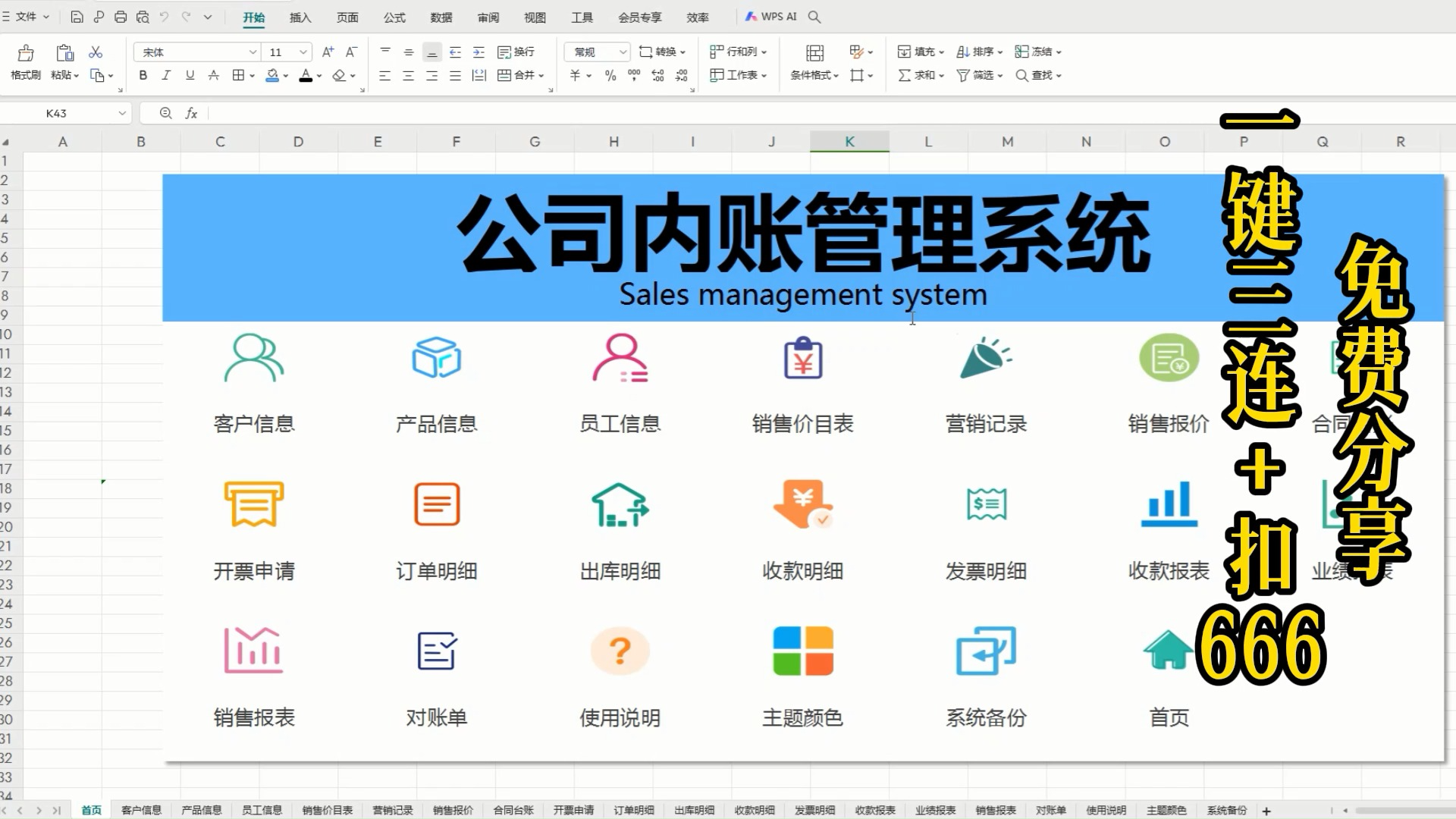Open the 系统备份 backup icon
Image resolution: width=1456 pixels, height=819 pixels.
point(986,651)
